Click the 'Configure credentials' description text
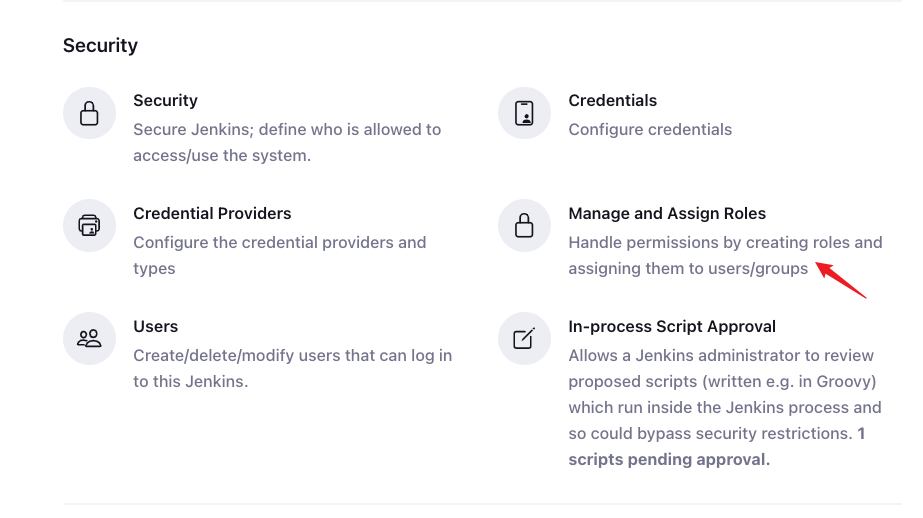The width and height of the screenshot is (923, 518). pyautogui.click(x=650, y=130)
